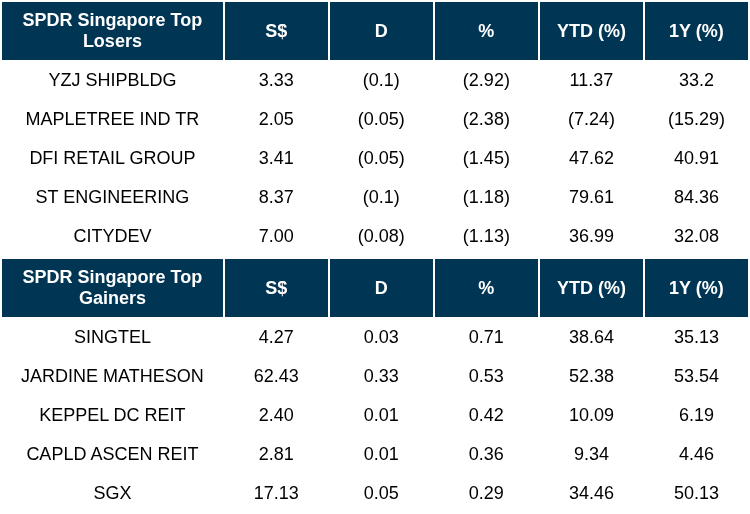Select the CITYDEV stock name
This screenshot has width=750, height=514.
pyautogui.click(x=112, y=236)
